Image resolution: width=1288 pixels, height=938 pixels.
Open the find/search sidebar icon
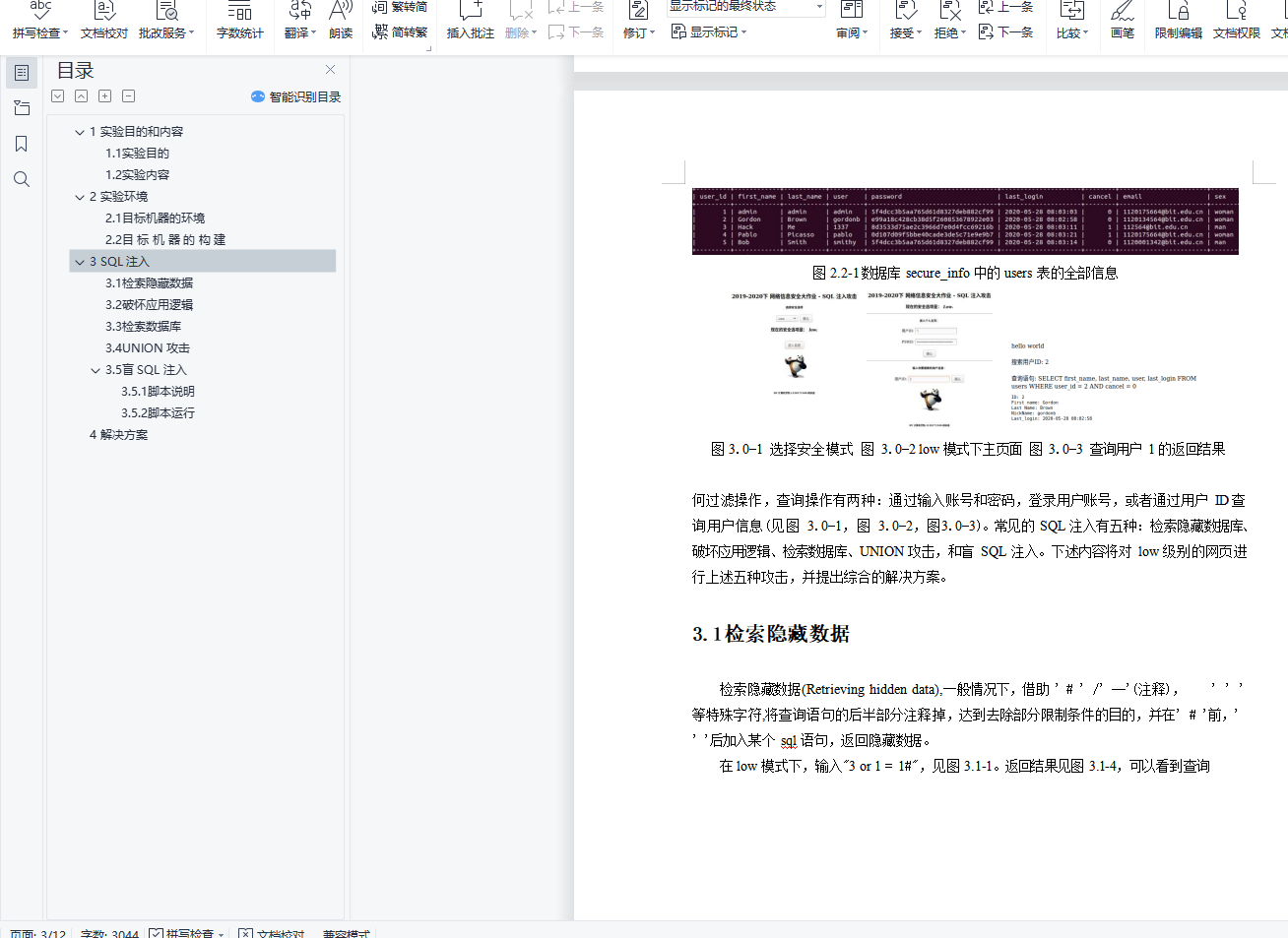(x=22, y=179)
